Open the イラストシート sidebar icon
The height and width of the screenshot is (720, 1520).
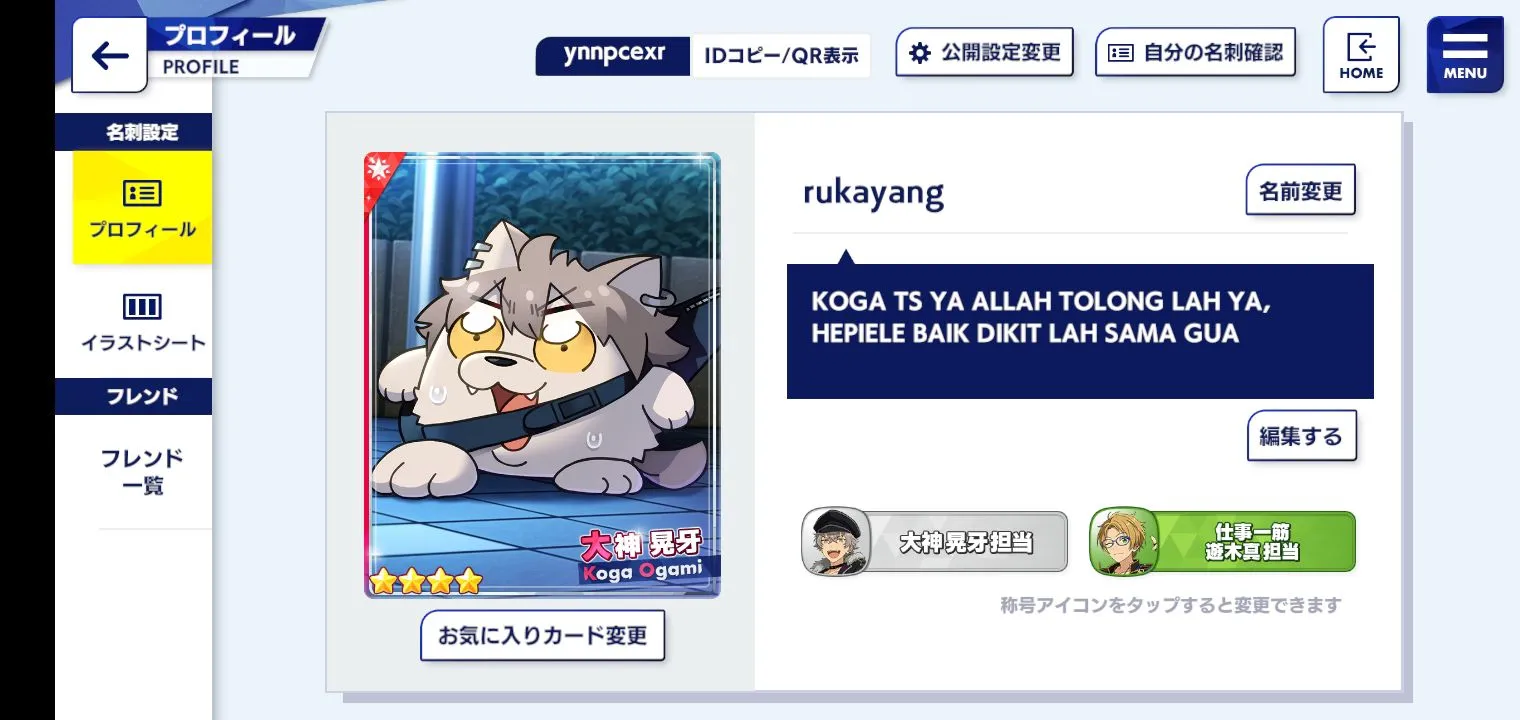point(142,306)
